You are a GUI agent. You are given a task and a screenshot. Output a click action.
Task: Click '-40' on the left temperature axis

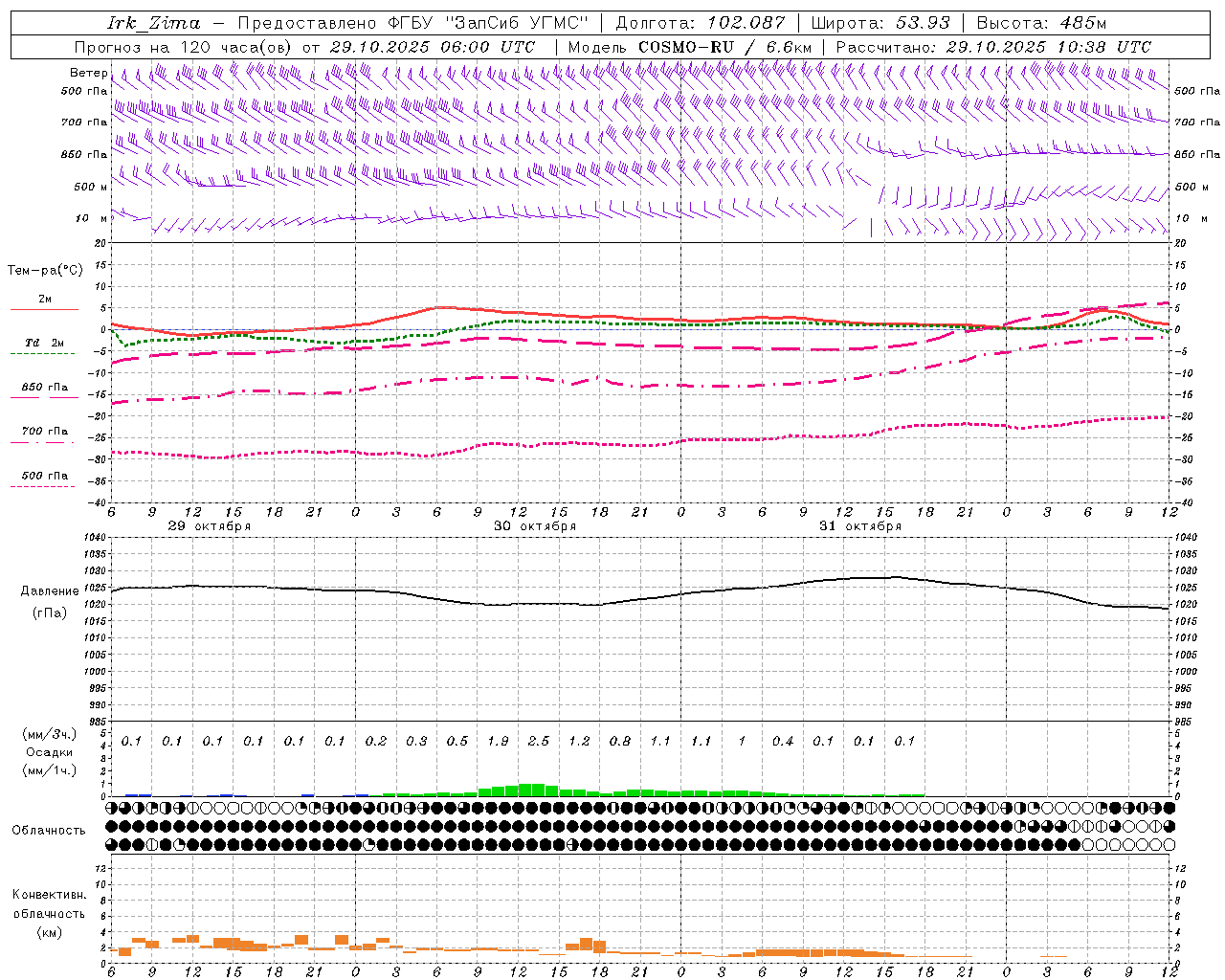point(98,502)
